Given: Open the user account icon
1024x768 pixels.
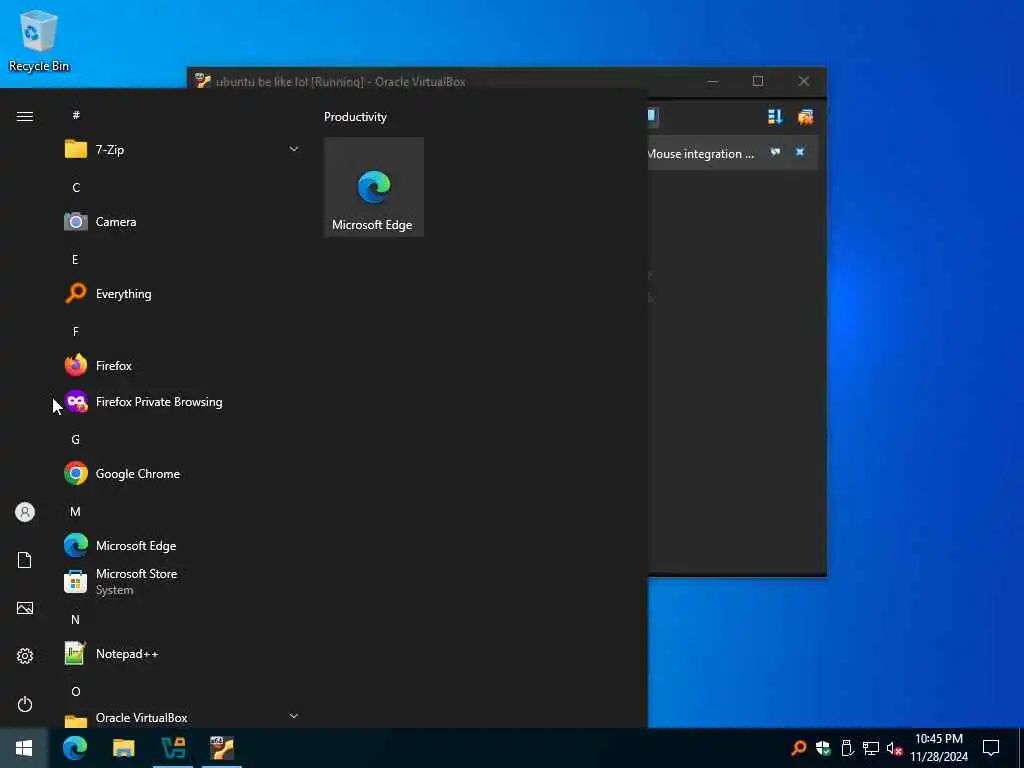Looking at the screenshot, I should 25,512.
